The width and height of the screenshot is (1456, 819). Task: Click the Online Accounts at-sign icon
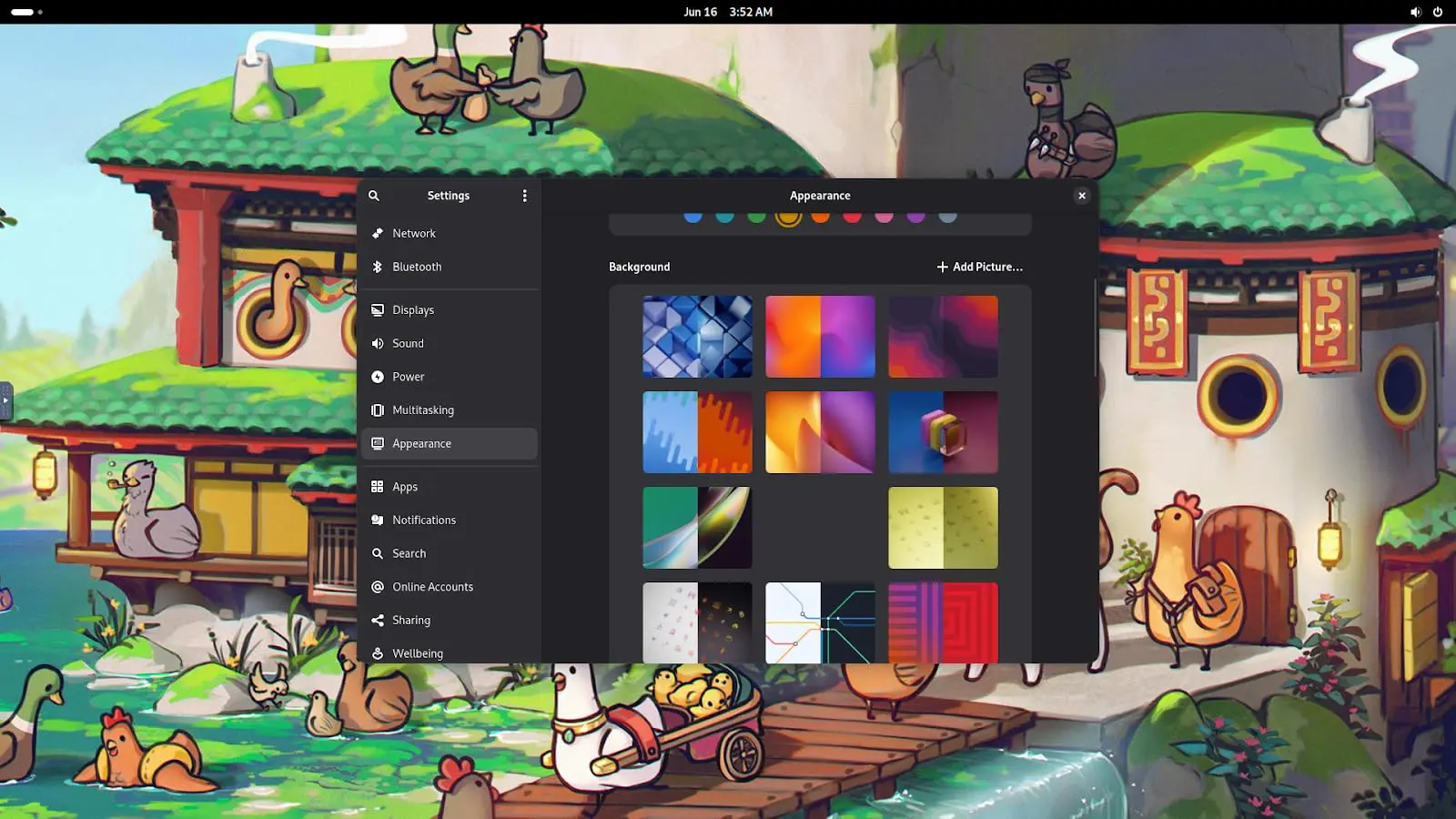pos(378,587)
